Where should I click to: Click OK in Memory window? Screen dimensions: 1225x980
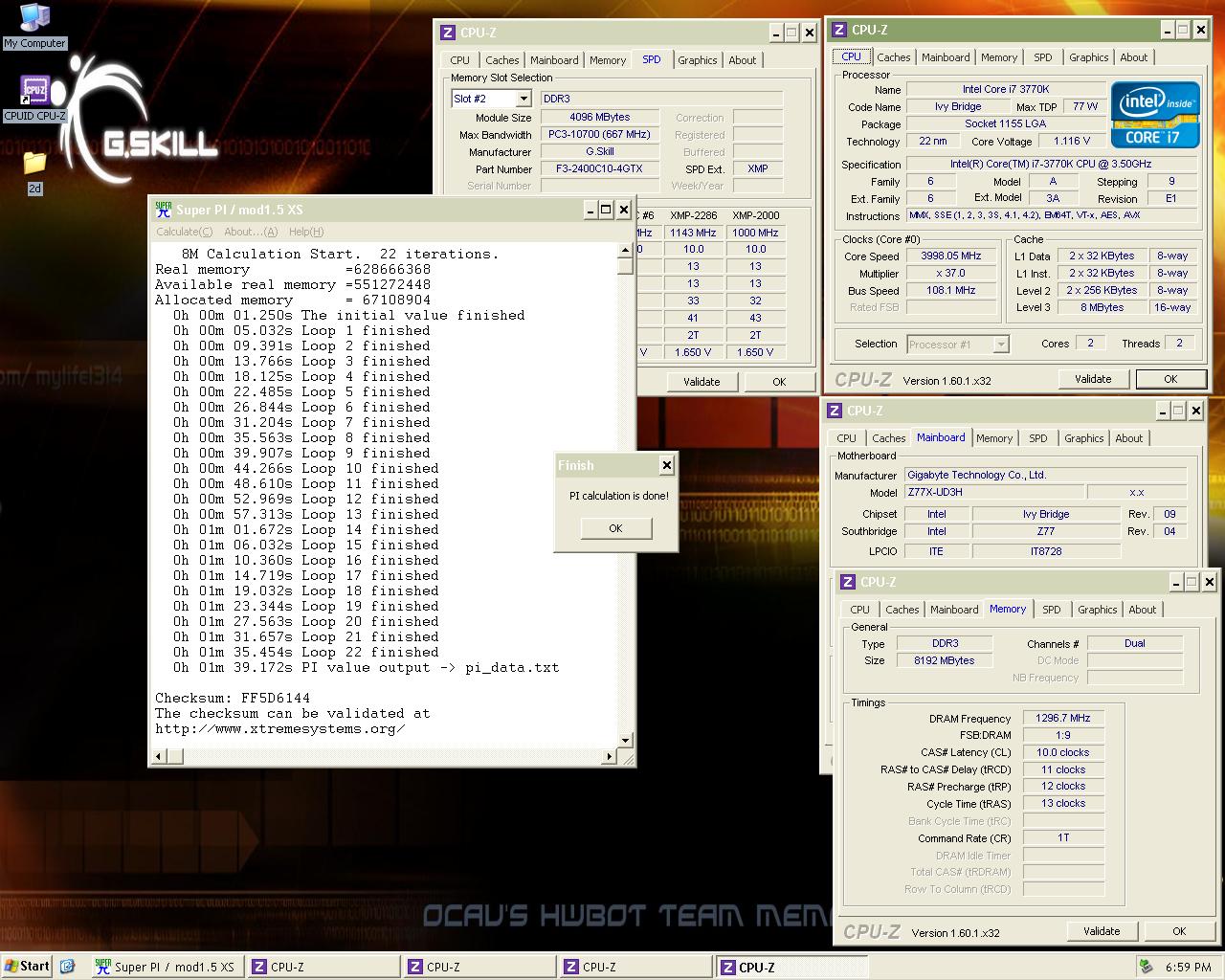[1179, 931]
